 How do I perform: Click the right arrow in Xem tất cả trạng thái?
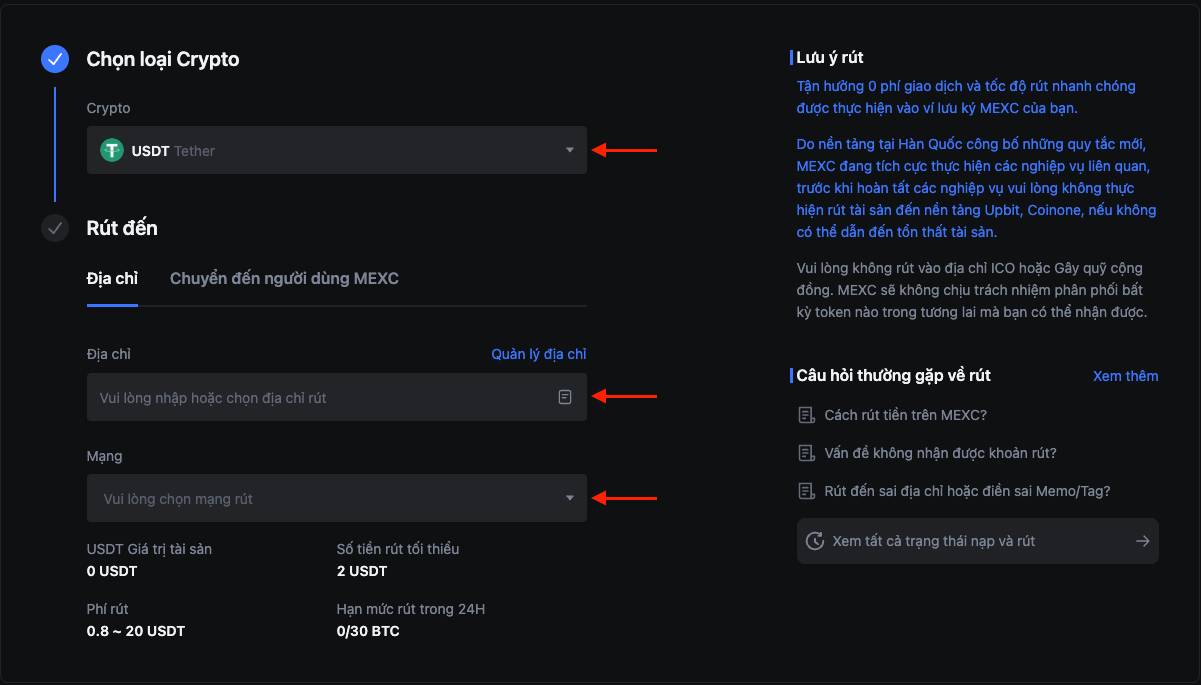click(x=1142, y=541)
